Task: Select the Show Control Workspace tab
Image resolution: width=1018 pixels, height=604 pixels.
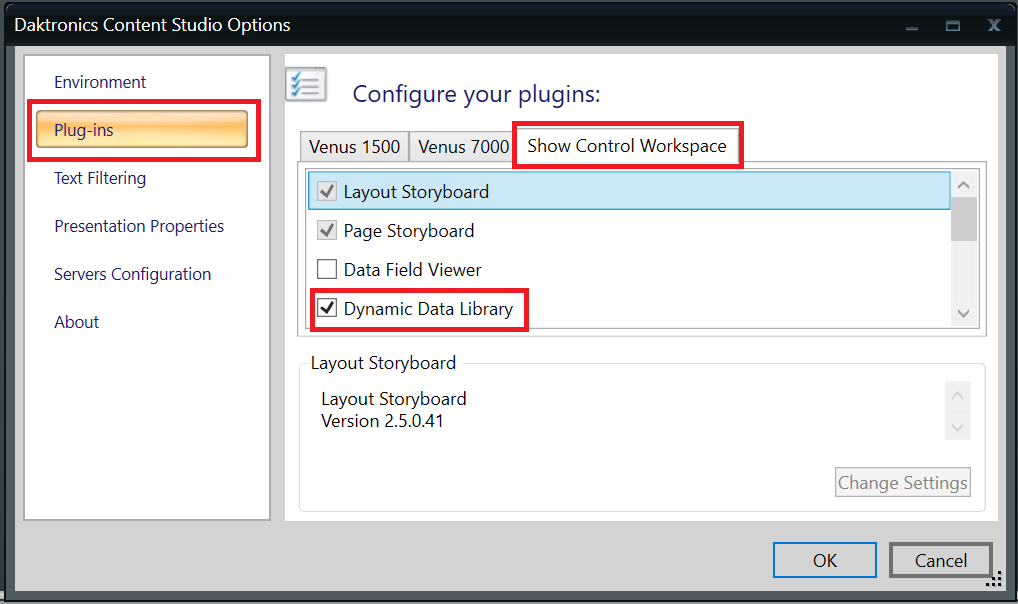Action: pyautogui.click(x=627, y=146)
